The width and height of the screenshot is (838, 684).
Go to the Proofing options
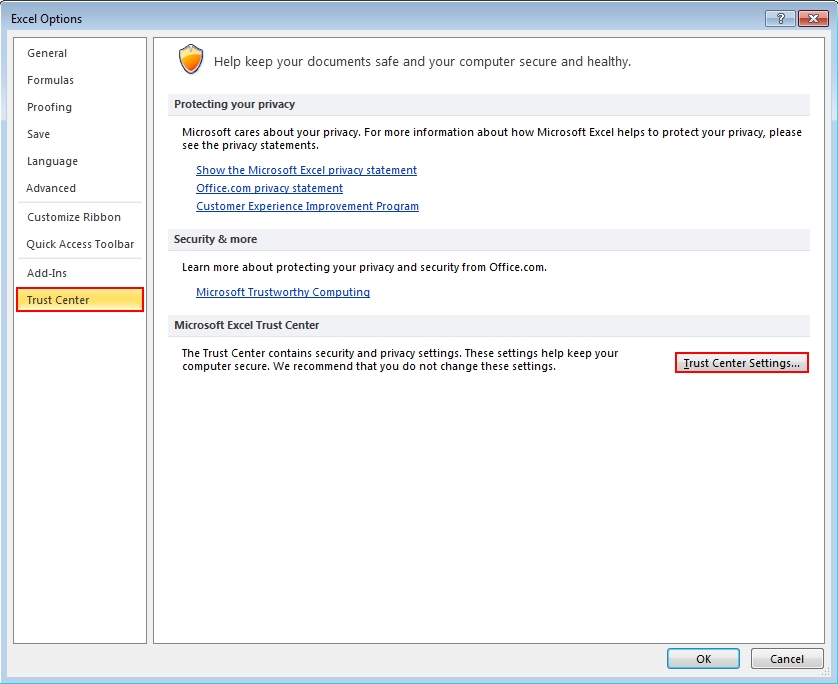[x=49, y=107]
